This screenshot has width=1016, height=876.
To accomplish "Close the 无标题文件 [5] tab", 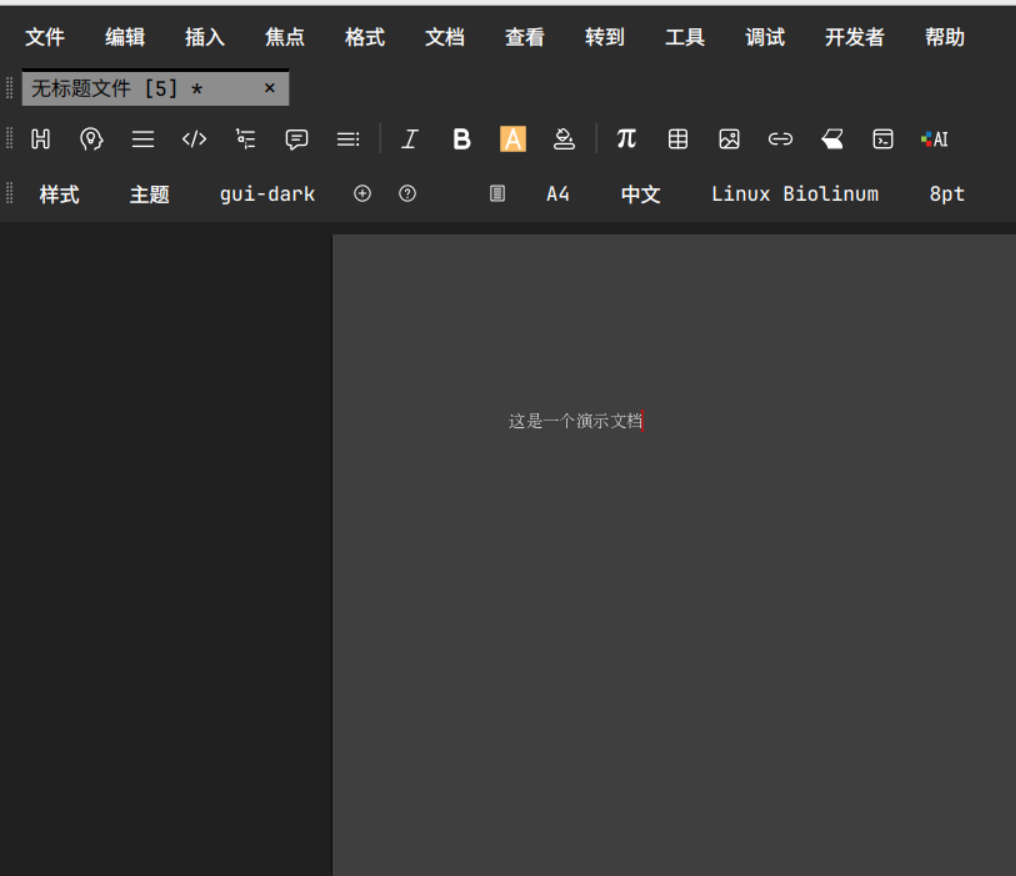I will [x=269, y=88].
